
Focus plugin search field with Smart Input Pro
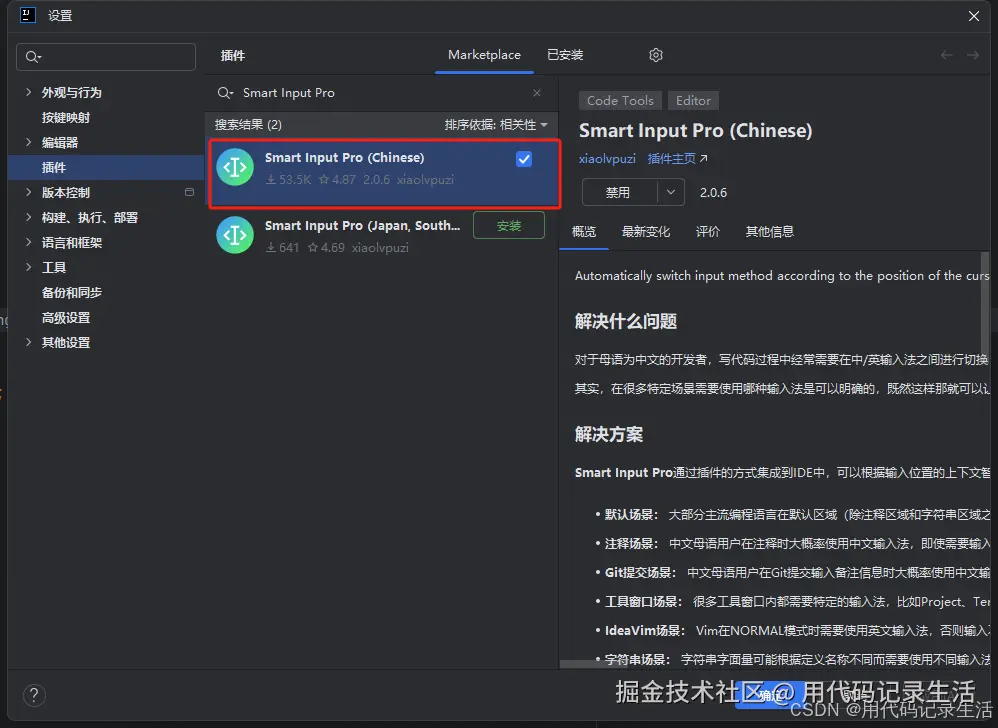click(381, 93)
